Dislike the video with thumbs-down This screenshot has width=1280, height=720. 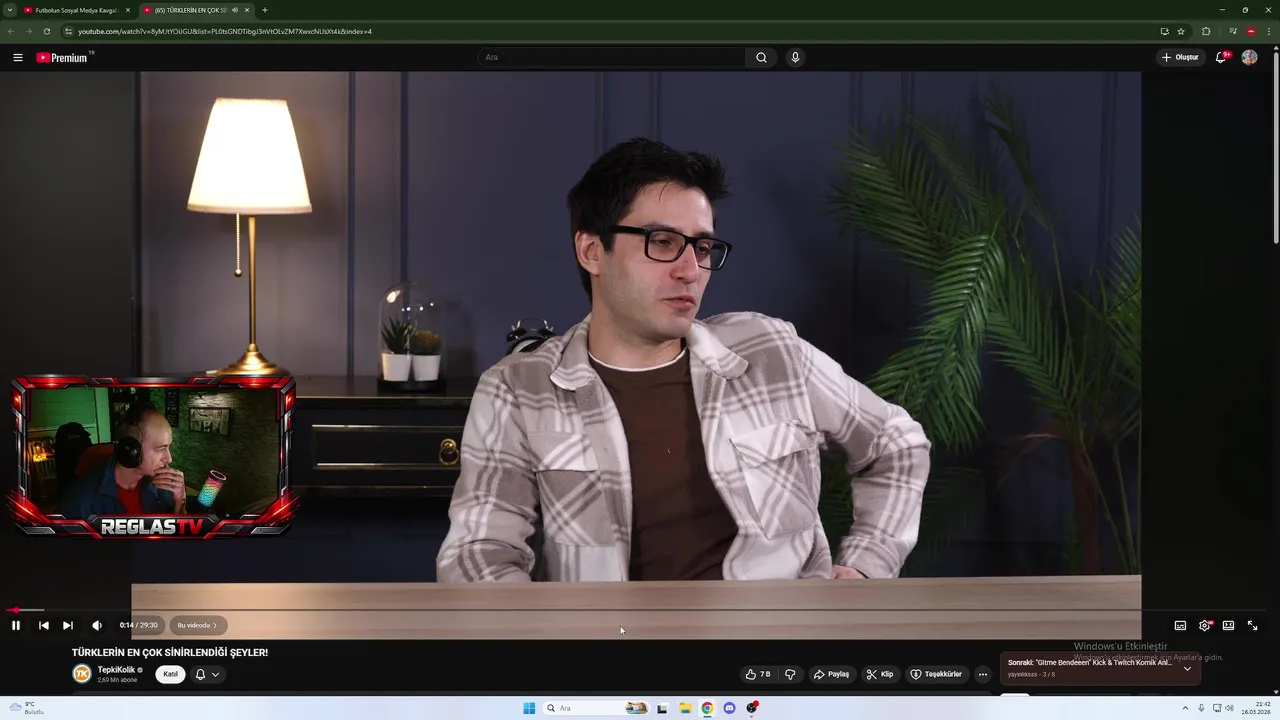[x=790, y=674]
